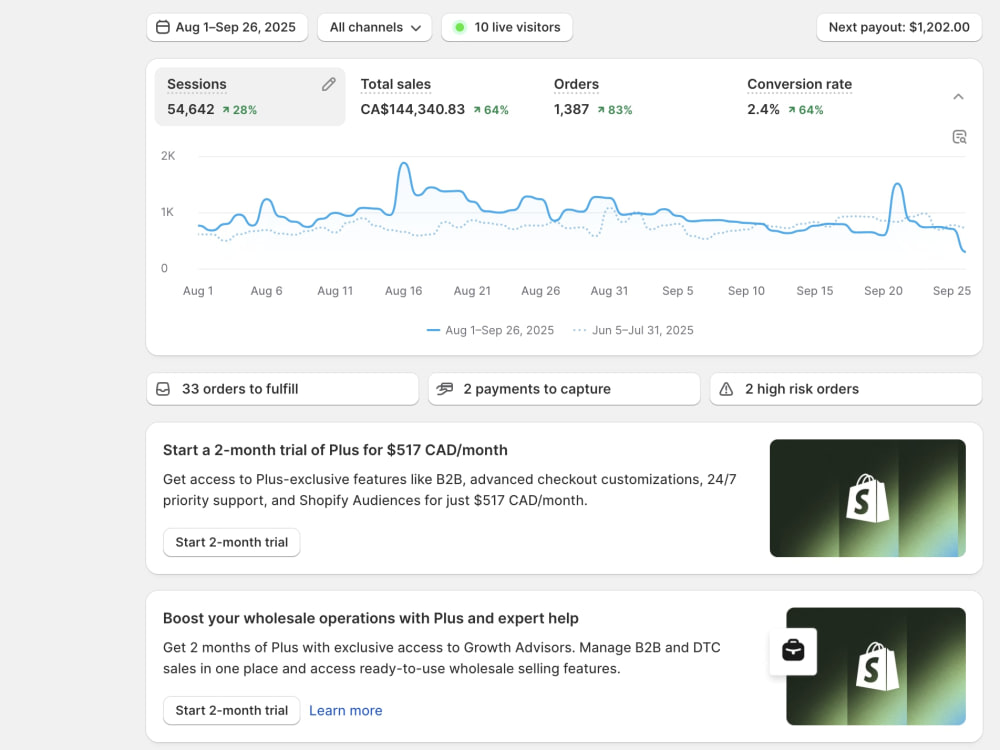Toggle Jun 5–Jul 31, 2025 legend series
This screenshot has height=750, width=1000.
[633, 330]
